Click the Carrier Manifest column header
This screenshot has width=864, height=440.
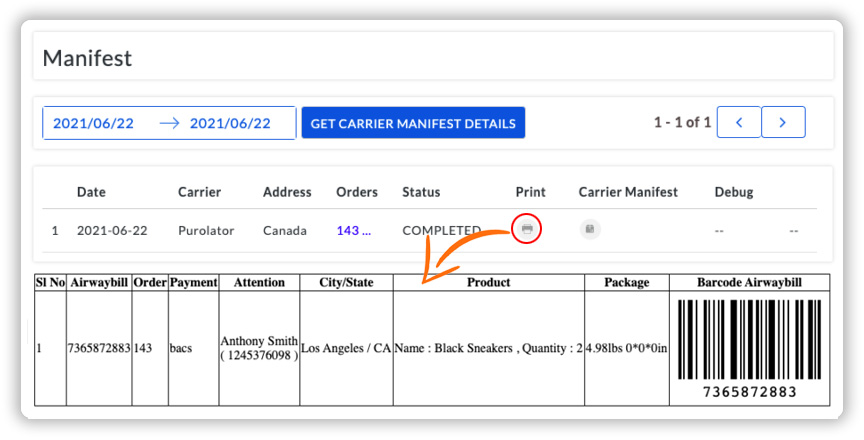pyautogui.click(x=628, y=192)
